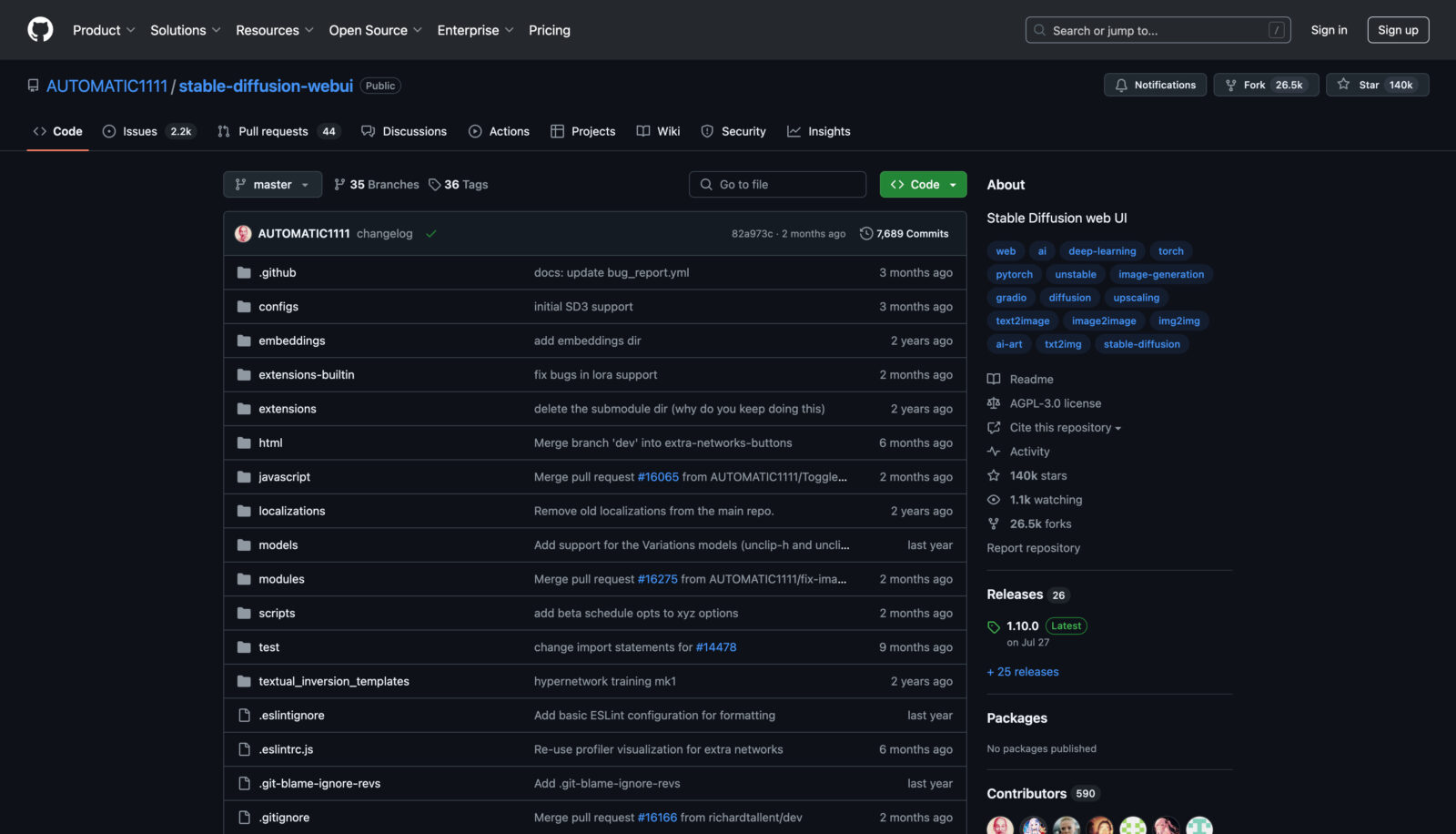Select the stable-diffusion topic tag
1456x834 pixels.
coord(1141,344)
